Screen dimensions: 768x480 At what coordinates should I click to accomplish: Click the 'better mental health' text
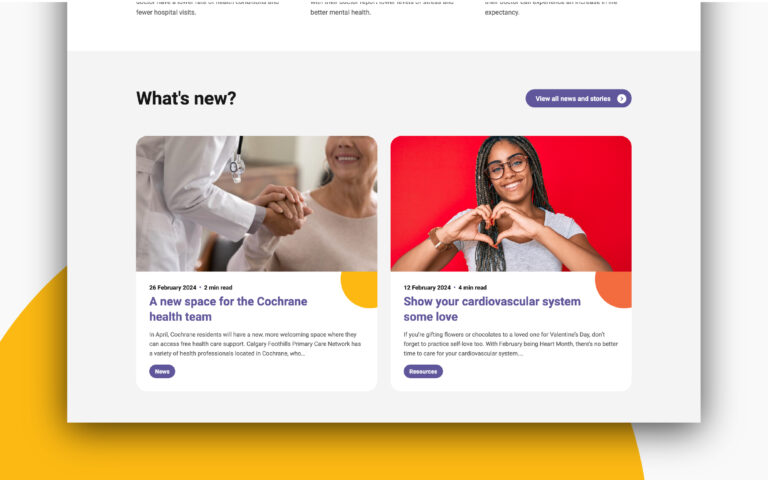[340, 12]
